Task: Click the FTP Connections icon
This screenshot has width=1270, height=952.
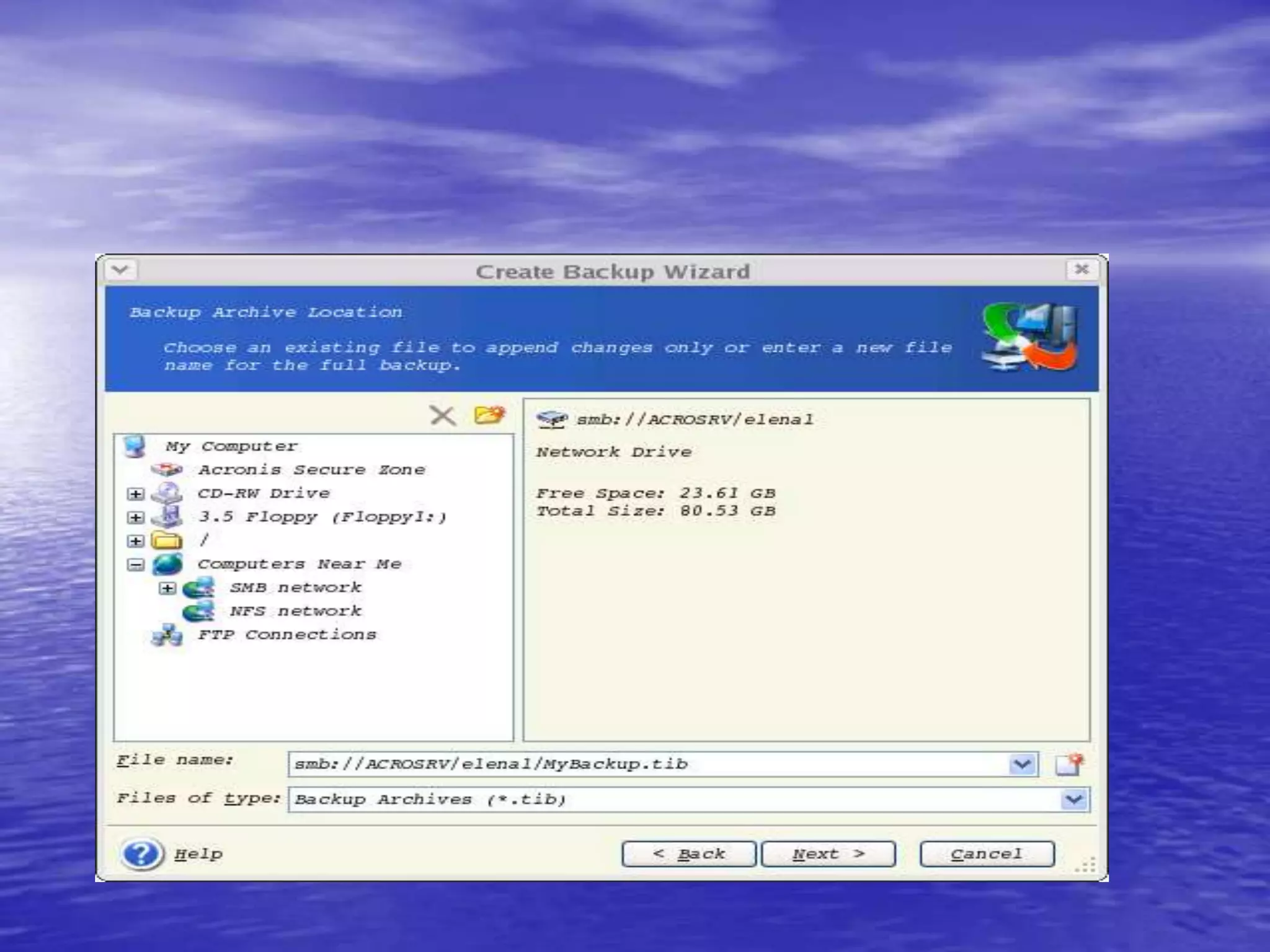Action: [167, 635]
